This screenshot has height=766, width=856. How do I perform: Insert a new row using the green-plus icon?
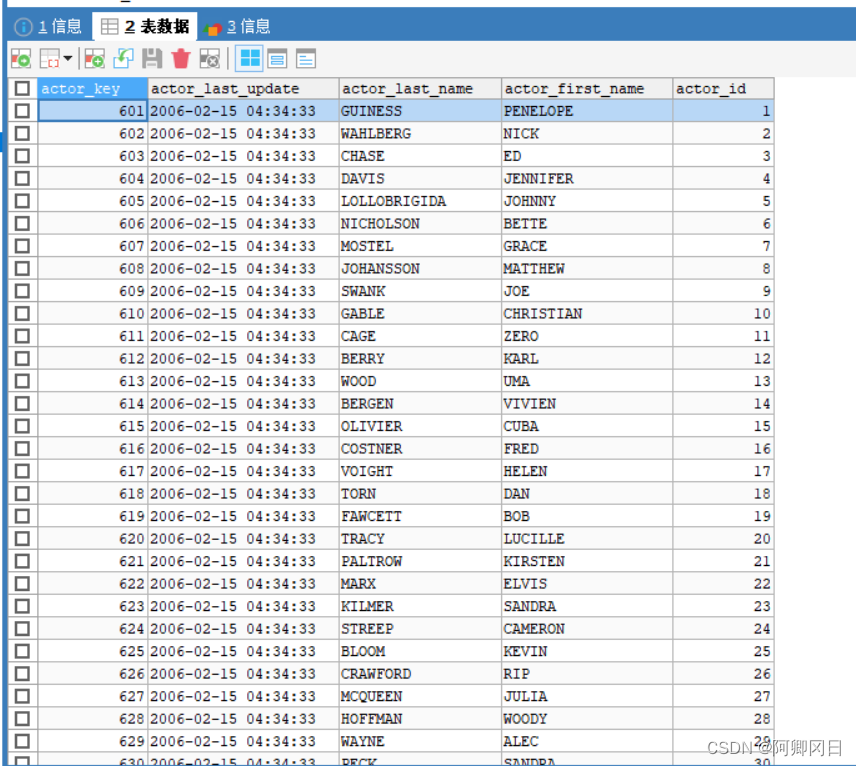95,59
